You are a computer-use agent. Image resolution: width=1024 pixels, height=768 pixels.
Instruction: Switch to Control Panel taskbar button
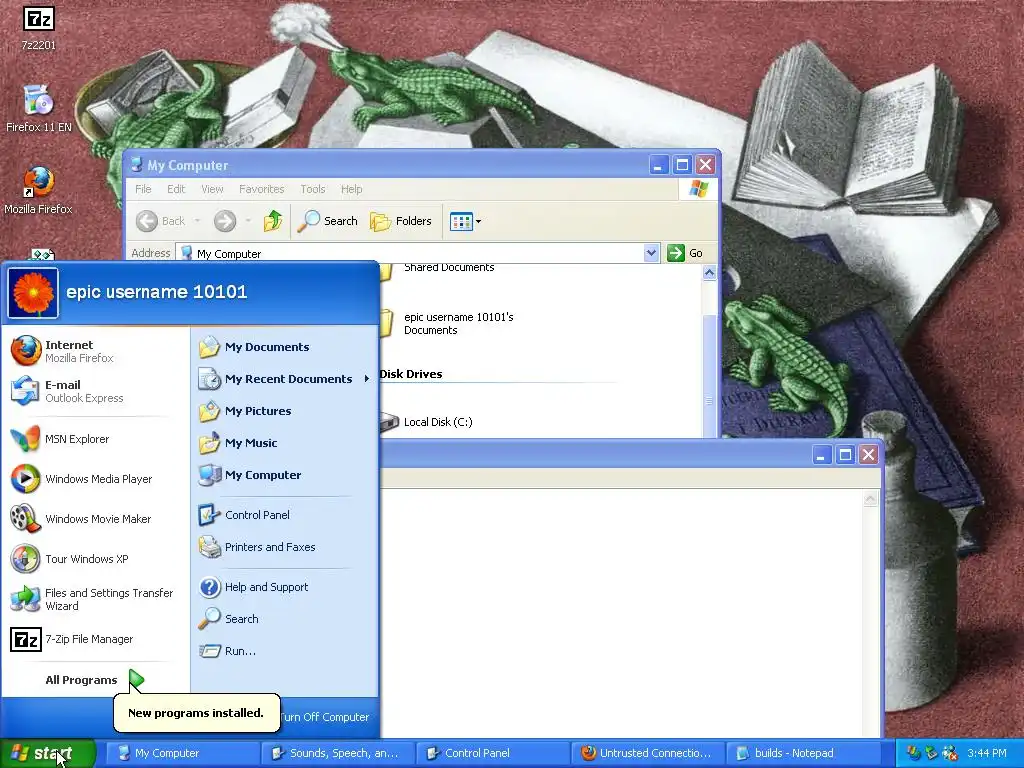(492, 753)
